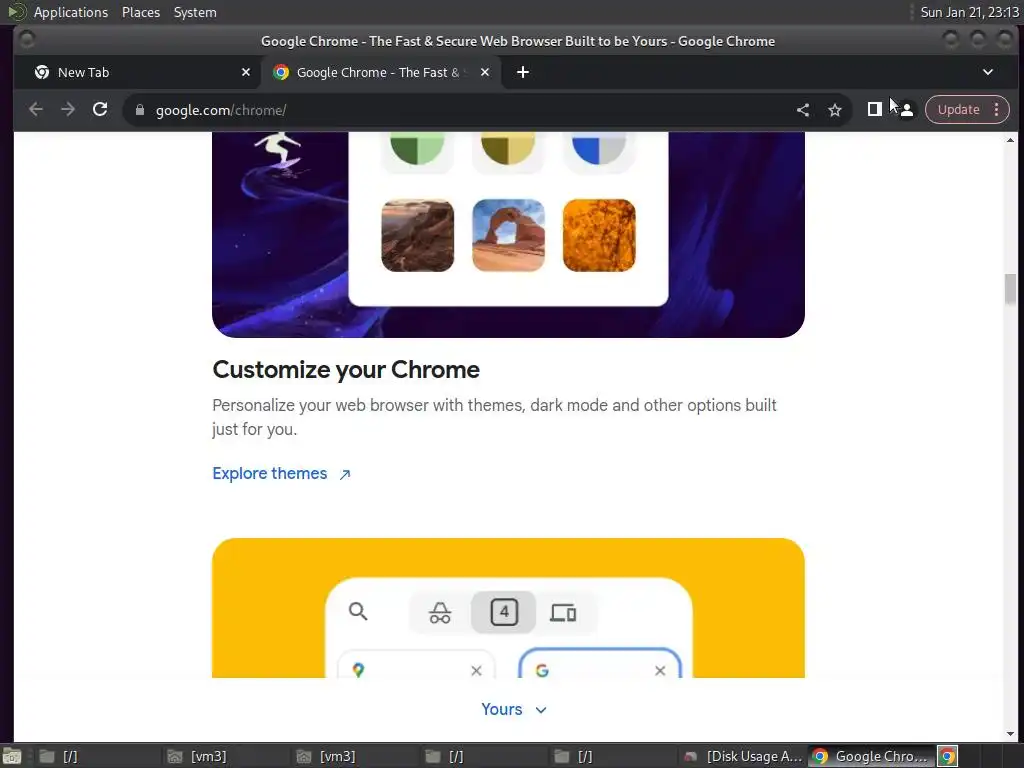The image size is (1024, 768).
Task: Pick the blue and grey theme swatch
Action: point(599,149)
